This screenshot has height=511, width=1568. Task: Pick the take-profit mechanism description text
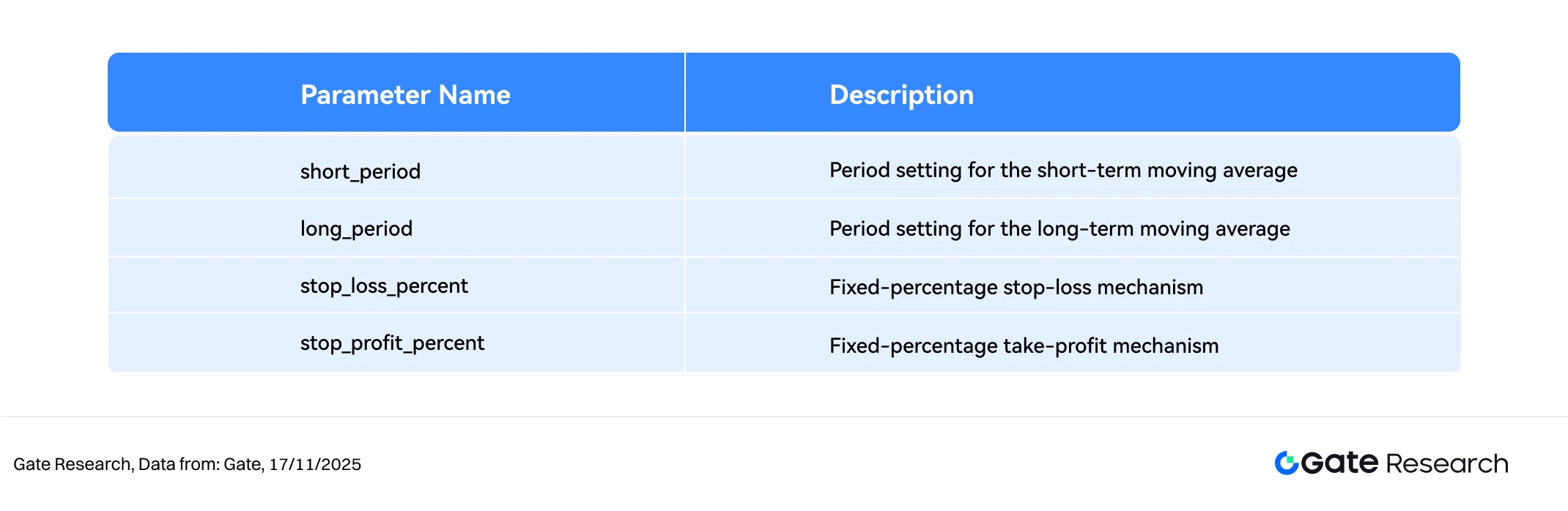(x=1024, y=346)
